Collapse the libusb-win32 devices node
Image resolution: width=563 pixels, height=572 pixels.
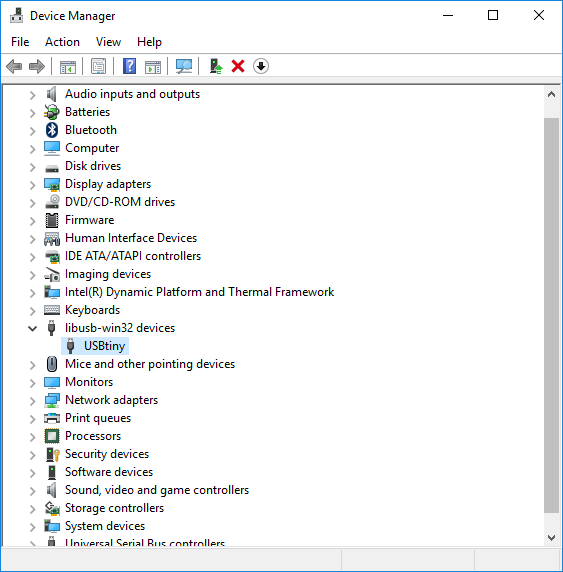(32, 328)
